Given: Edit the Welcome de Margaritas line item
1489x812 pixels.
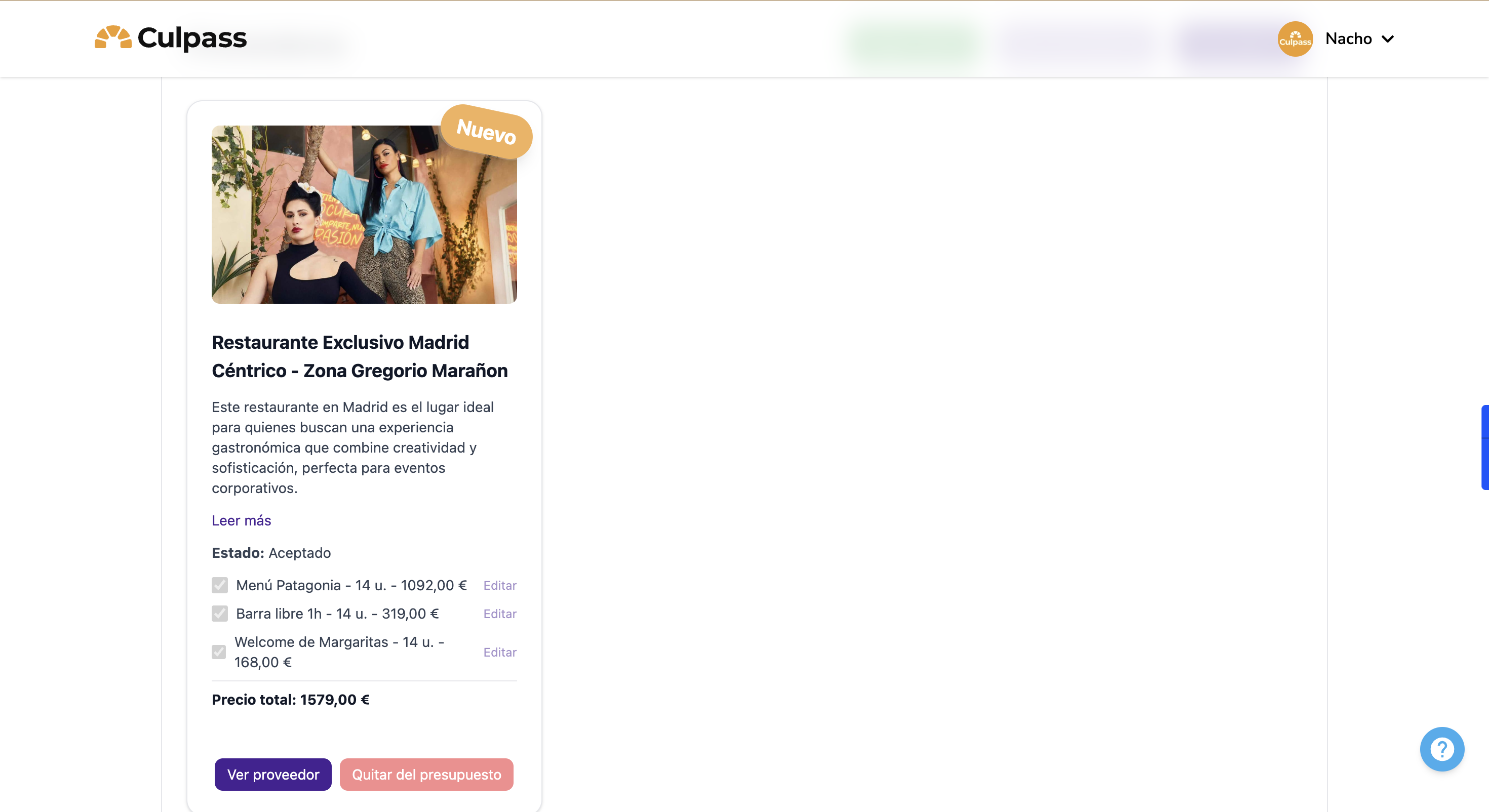Looking at the screenshot, I should (499, 652).
